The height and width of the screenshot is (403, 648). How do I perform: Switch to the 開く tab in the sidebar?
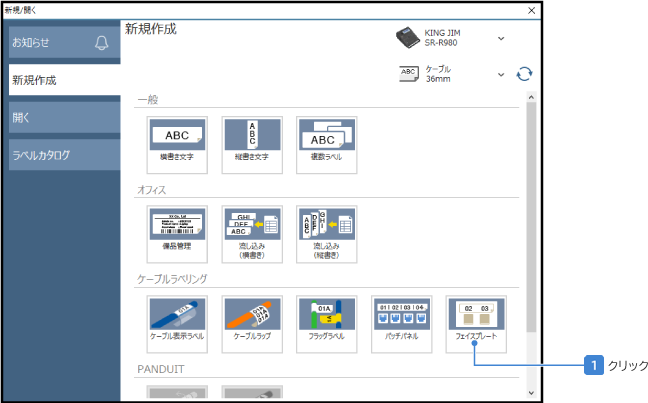coord(64,117)
